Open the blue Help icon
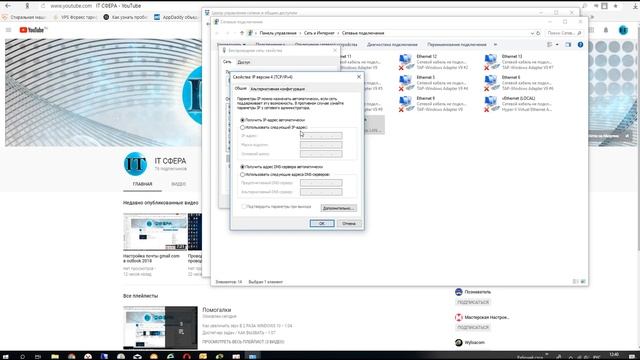640x360 pixels. (580, 44)
